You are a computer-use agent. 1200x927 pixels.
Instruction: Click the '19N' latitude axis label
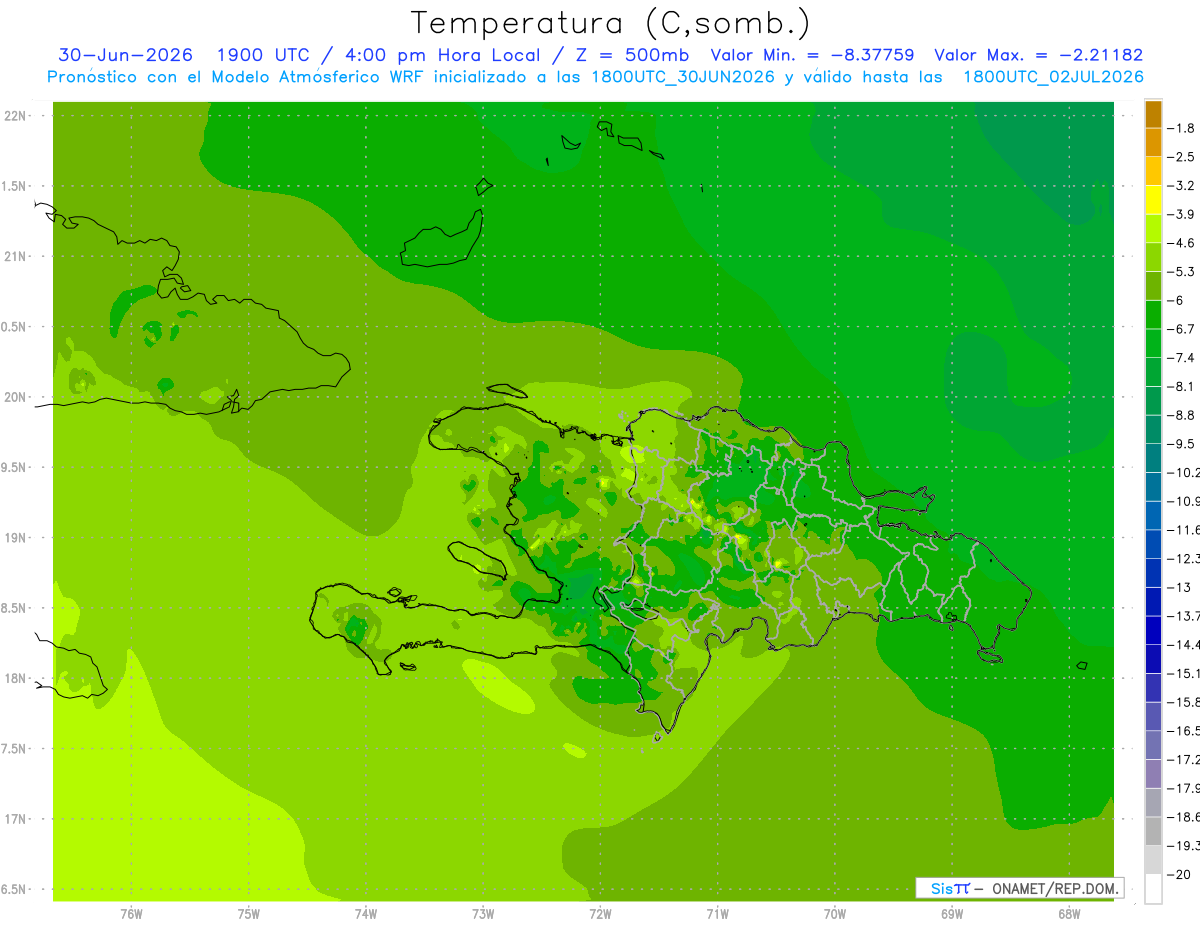click(x=17, y=538)
